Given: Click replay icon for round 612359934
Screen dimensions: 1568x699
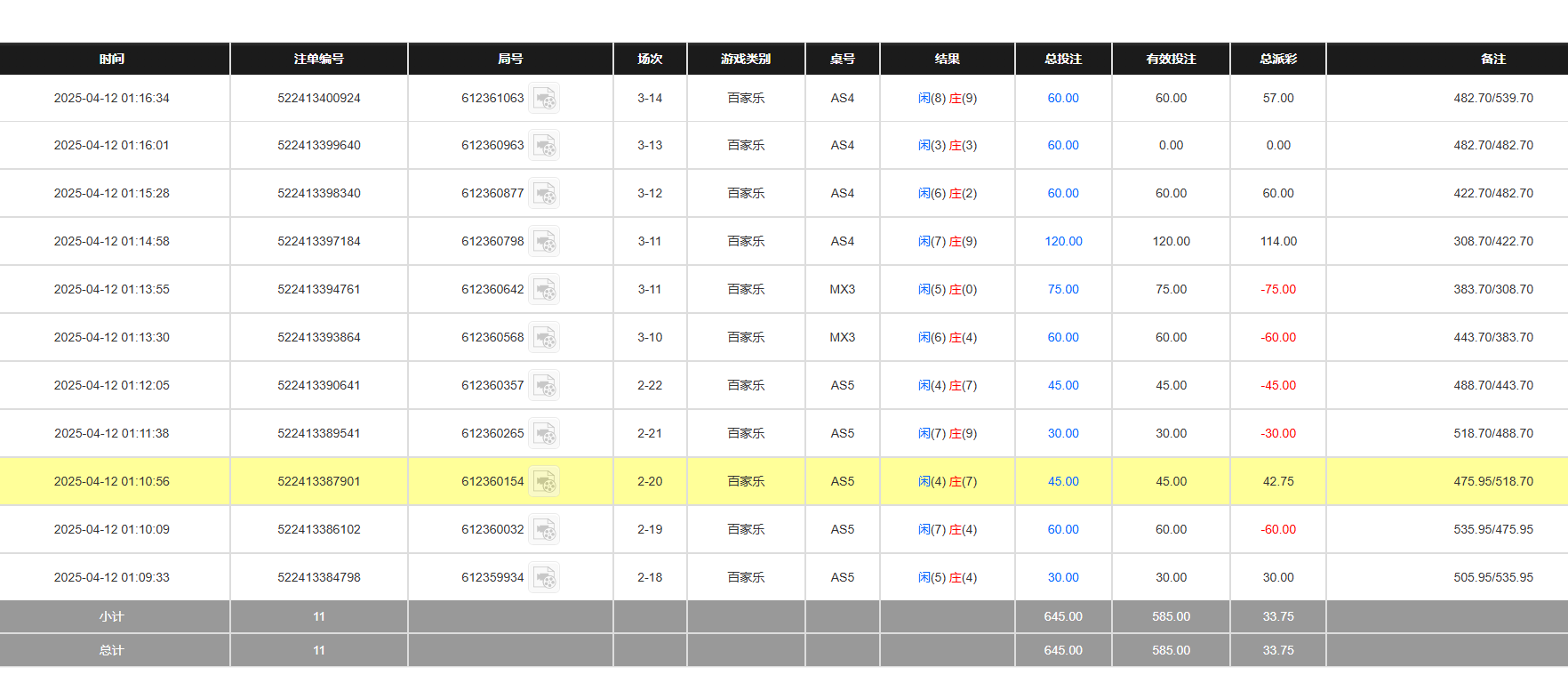Looking at the screenshot, I should point(544,577).
